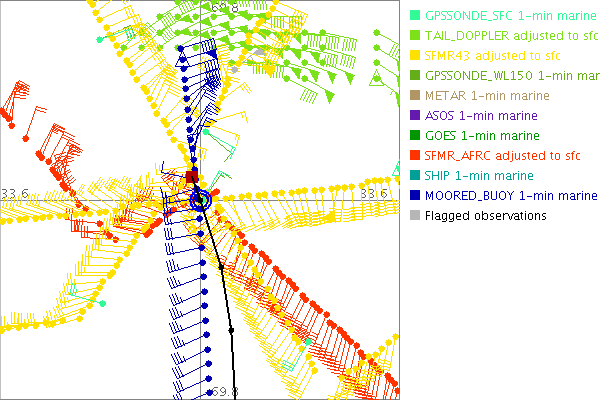Select the TAIL_DOPPLER adjusted to sfc label
600x400 pixels.
[505, 36]
